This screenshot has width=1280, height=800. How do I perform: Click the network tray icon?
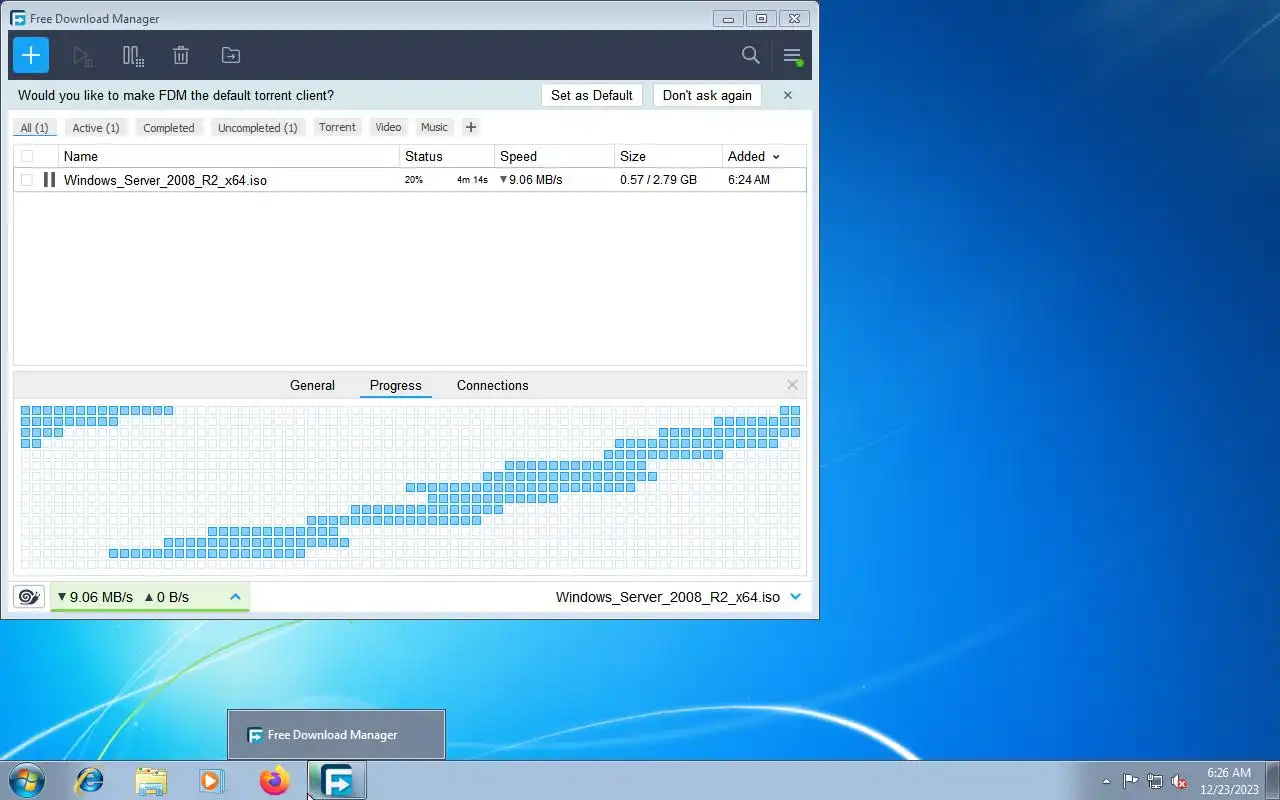coord(1155,781)
